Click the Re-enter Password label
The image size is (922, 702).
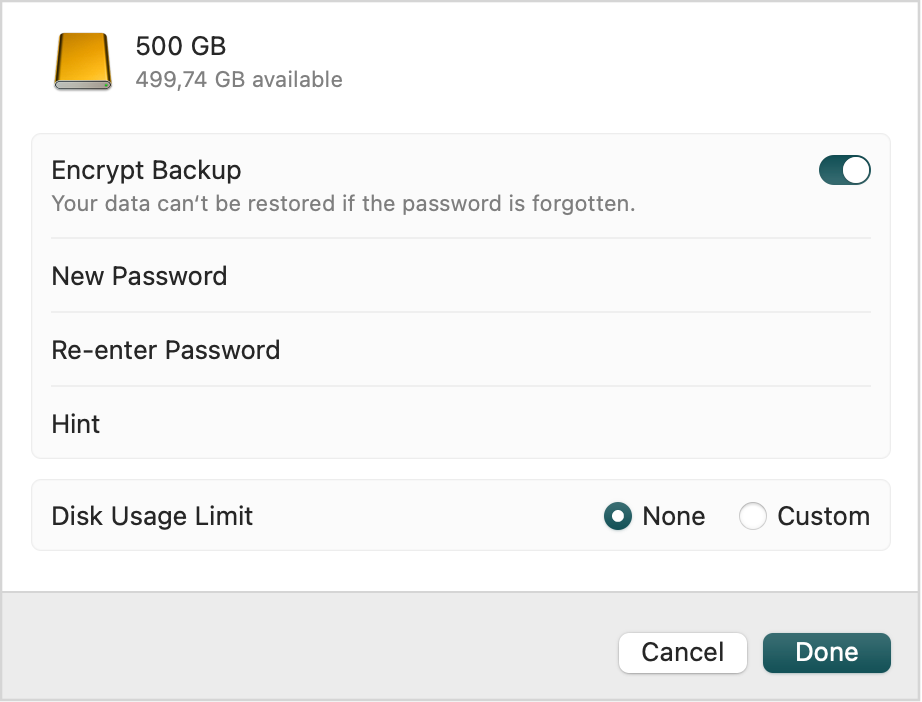click(166, 350)
